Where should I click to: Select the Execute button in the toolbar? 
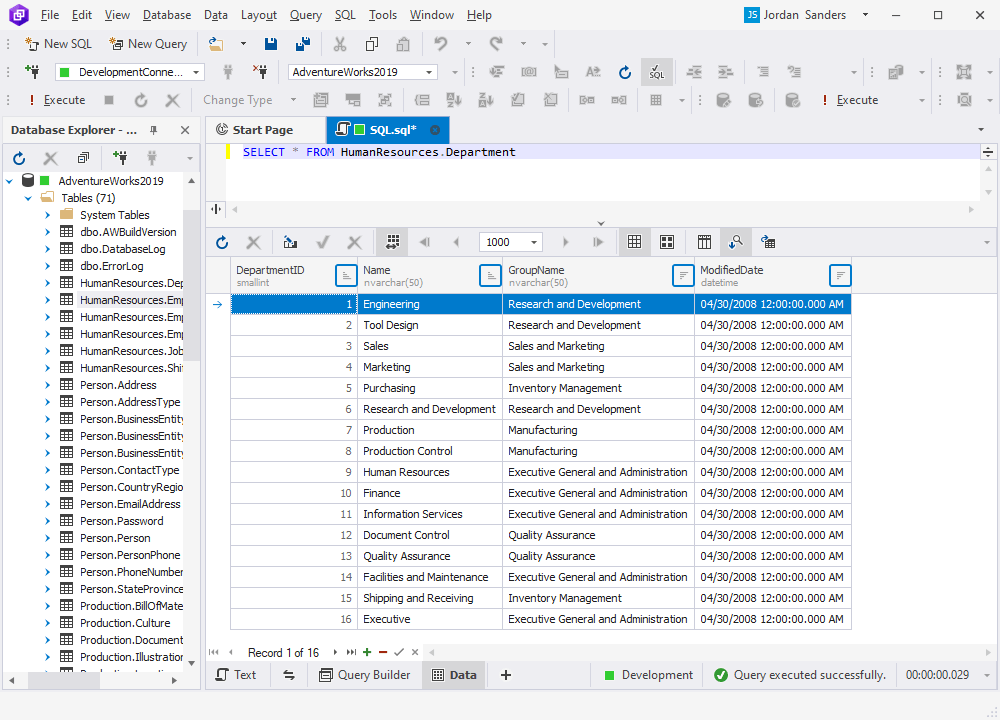(x=62, y=99)
